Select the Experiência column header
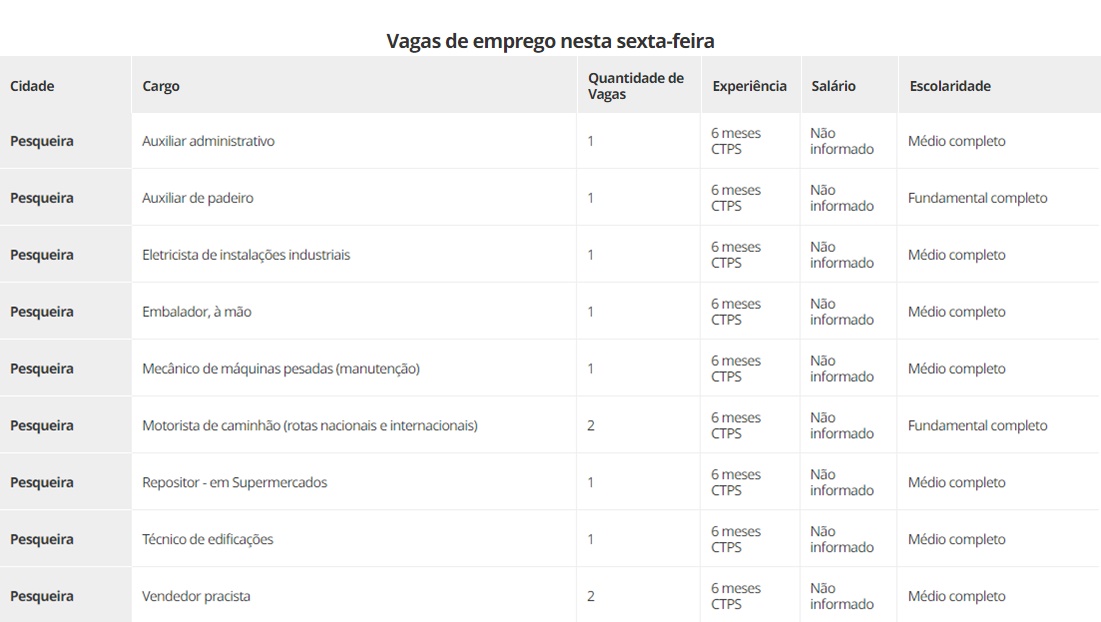The height and width of the screenshot is (622, 1101). [x=749, y=86]
